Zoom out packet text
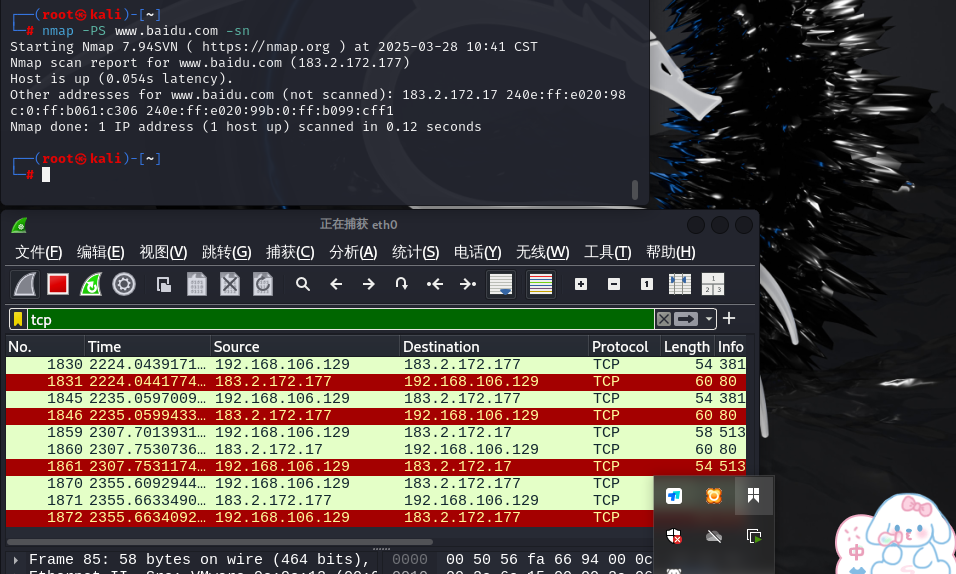Image resolution: width=956 pixels, height=574 pixels. coord(614,284)
